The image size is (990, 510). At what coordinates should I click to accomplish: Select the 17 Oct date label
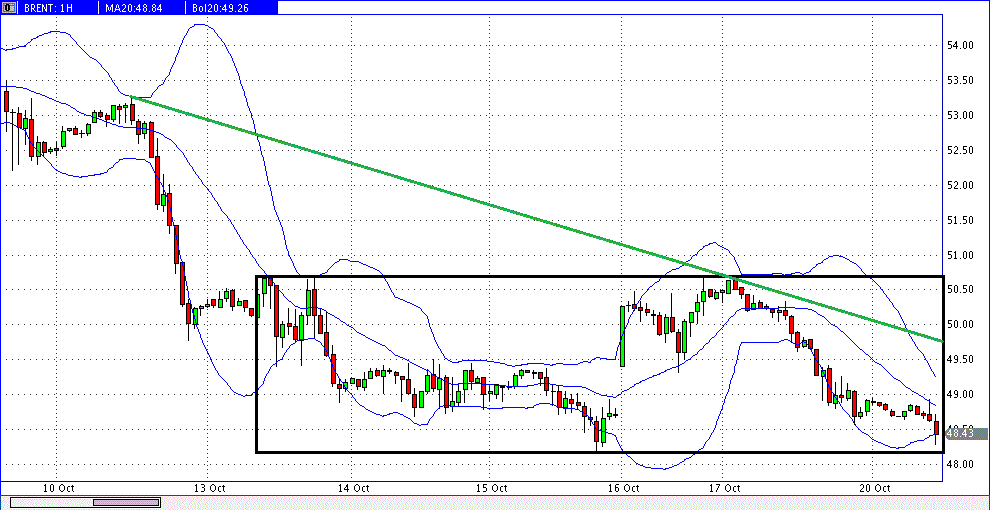pos(724,488)
